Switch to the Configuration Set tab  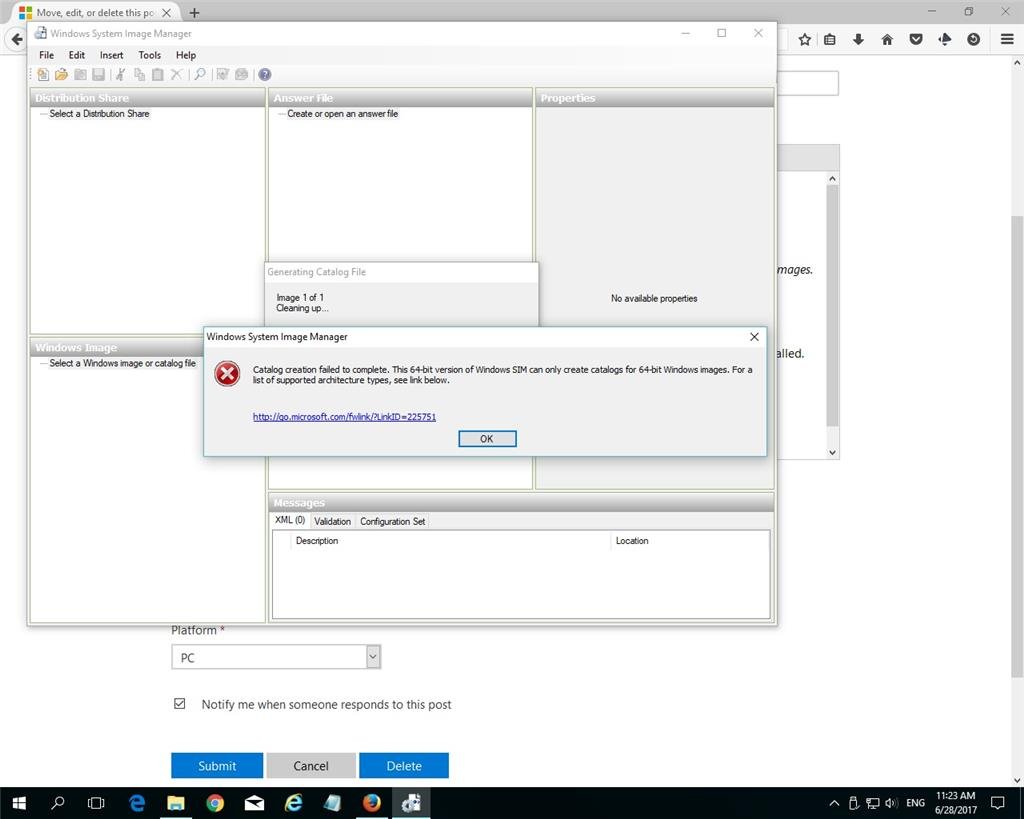point(392,521)
